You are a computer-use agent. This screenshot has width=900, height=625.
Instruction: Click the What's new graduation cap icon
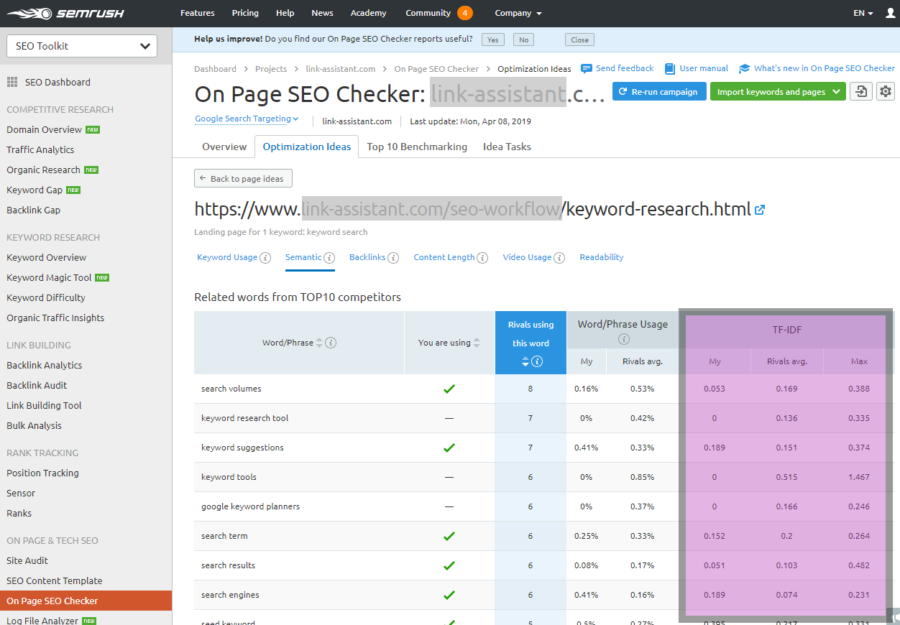(x=744, y=69)
